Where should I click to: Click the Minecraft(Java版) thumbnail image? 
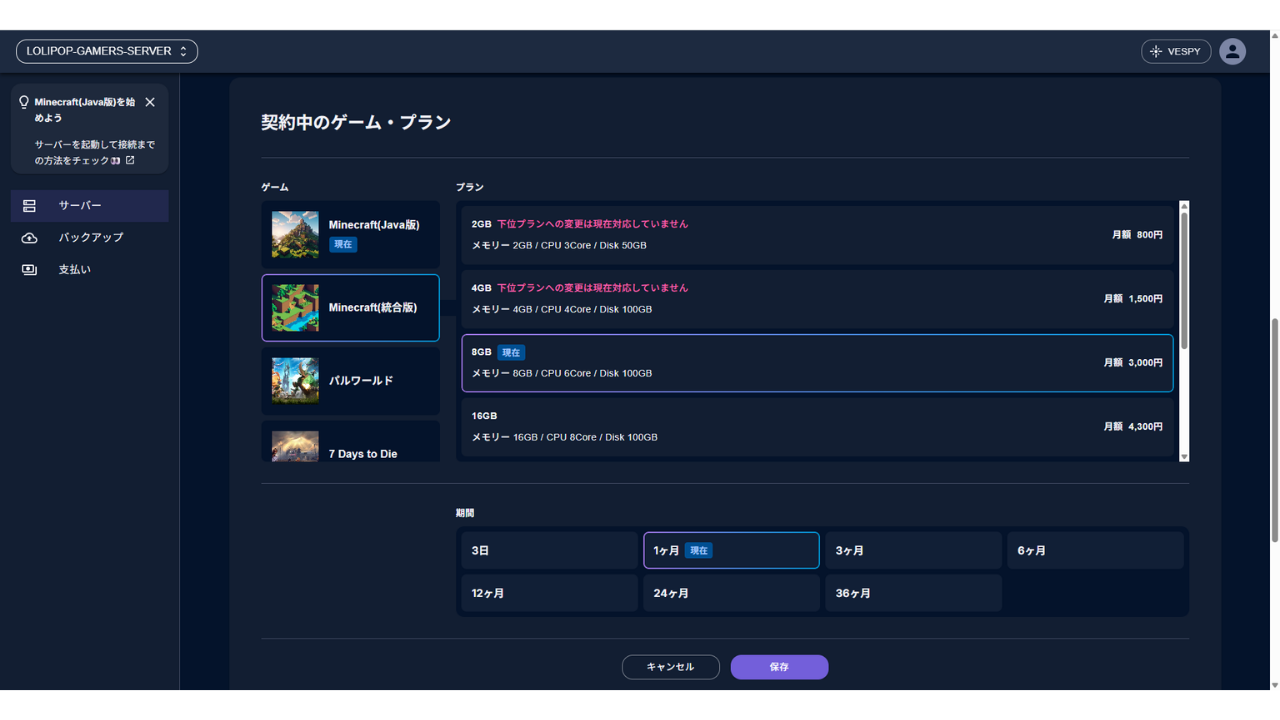pos(295,235)
